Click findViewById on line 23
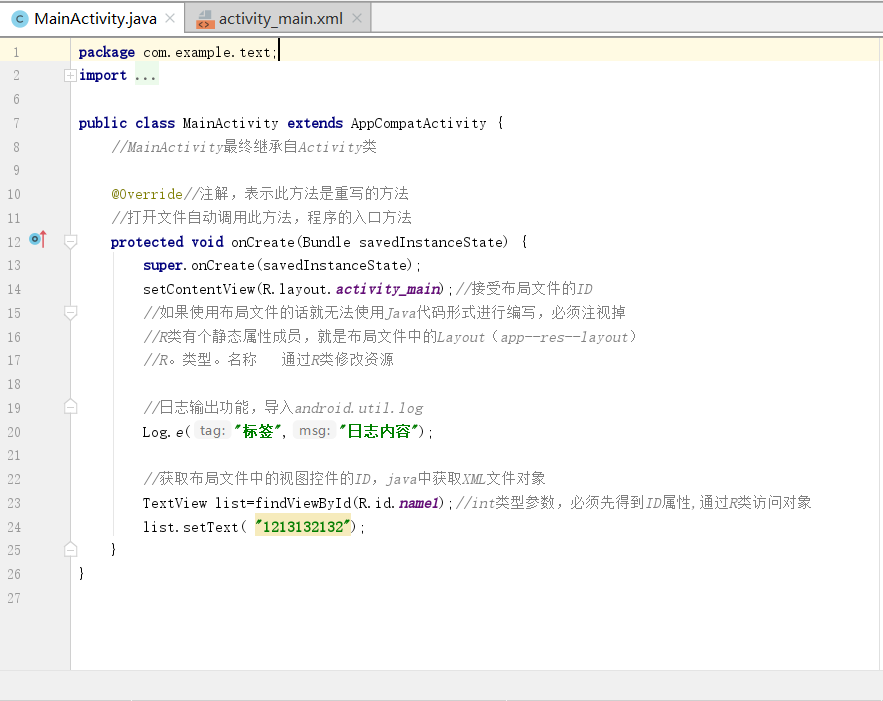883x701 pixels. [303, 503]
